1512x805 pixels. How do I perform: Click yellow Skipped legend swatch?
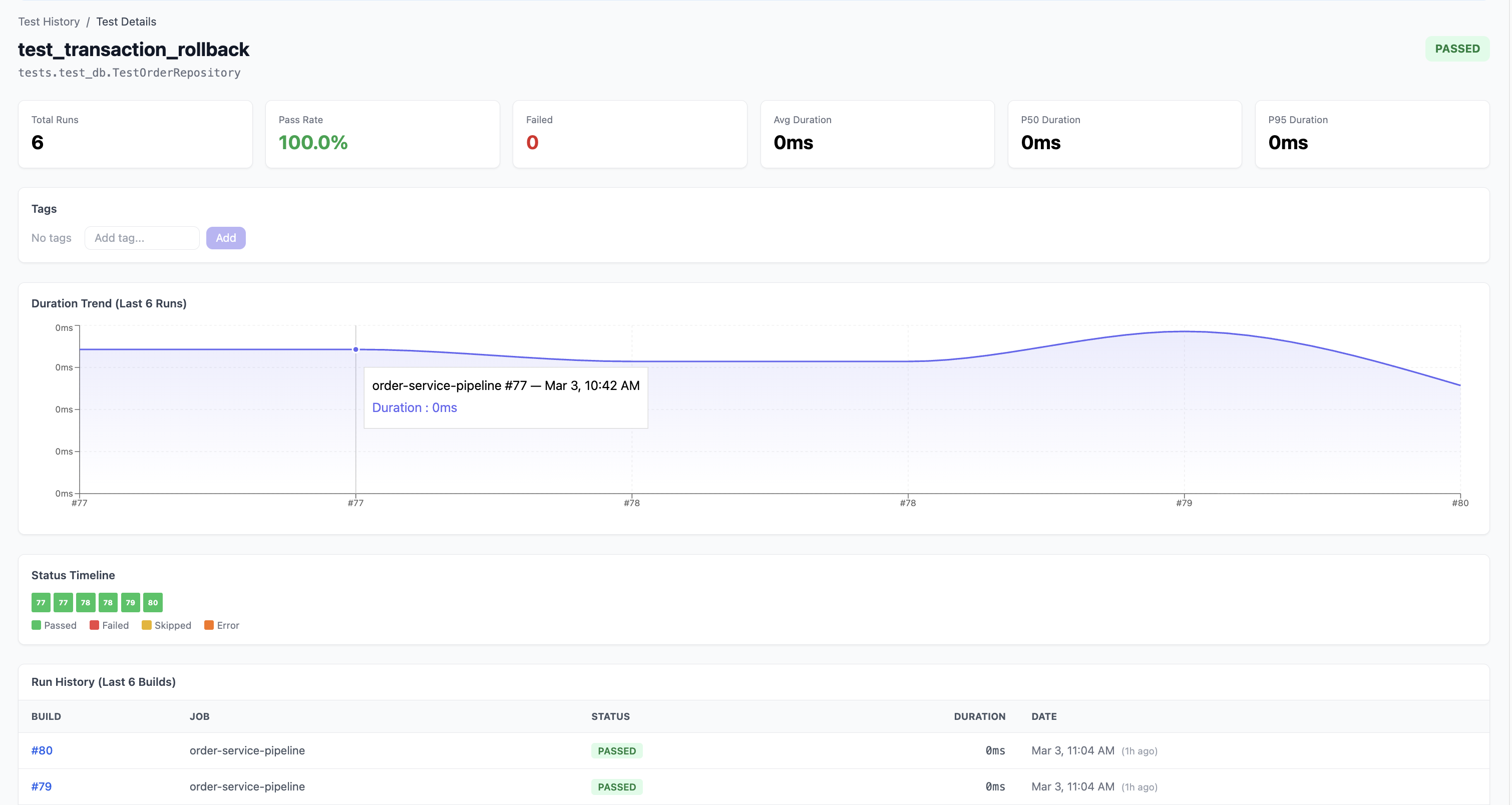(x=146, y=625)
